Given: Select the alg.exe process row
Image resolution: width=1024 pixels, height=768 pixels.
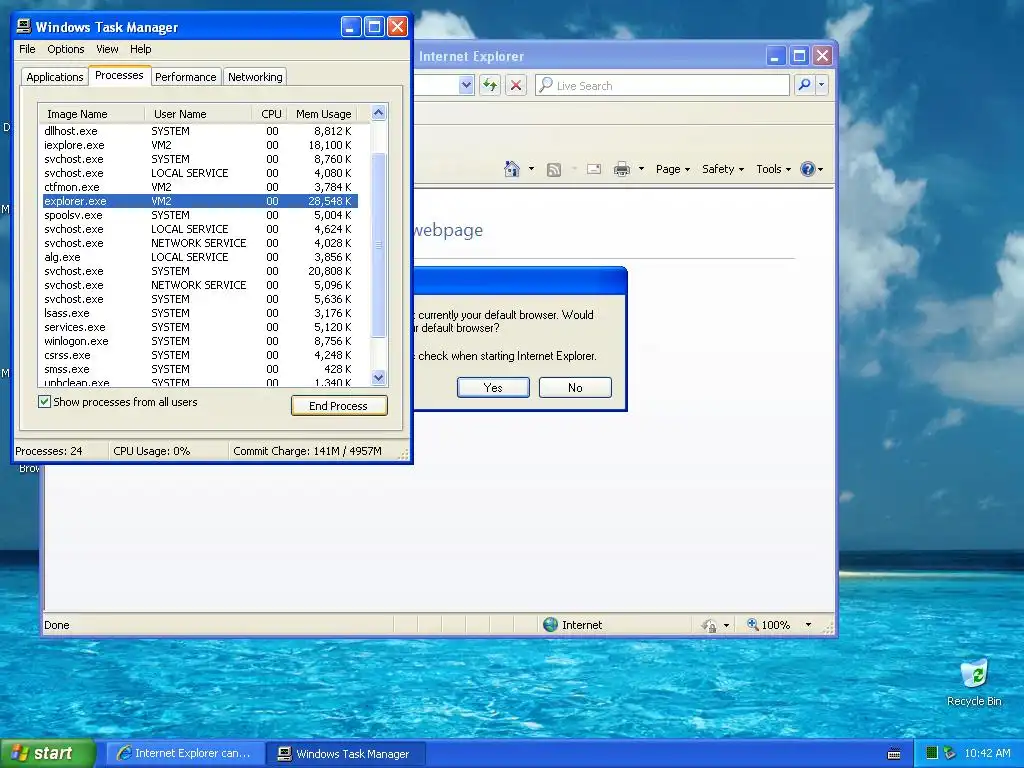Looking at the screenshot, I should (200, 257).
